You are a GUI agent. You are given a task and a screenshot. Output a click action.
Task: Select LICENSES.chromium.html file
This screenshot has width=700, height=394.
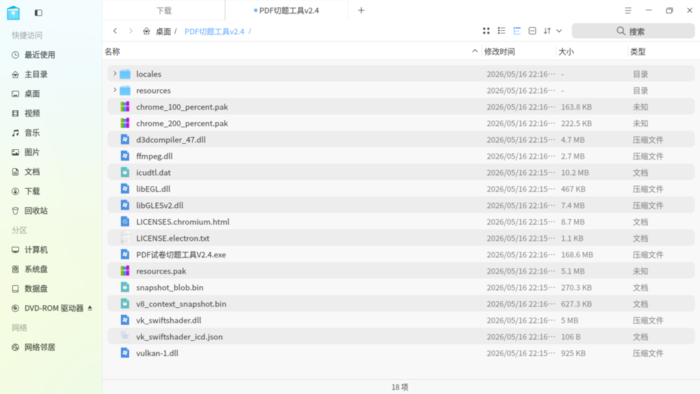[x=401, y=222]
